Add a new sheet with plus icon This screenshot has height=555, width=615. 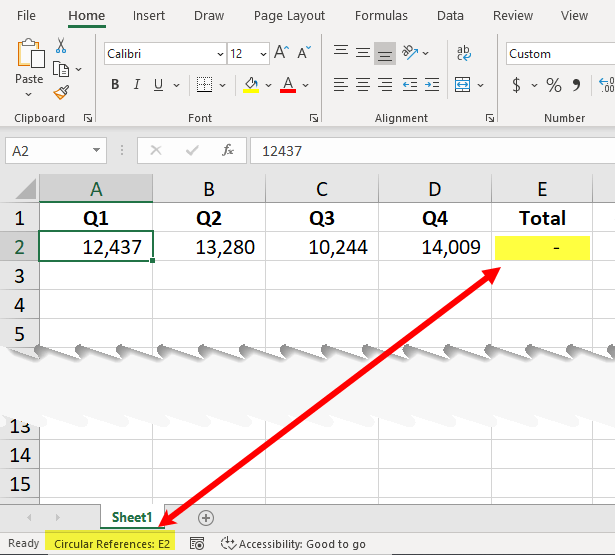[x=206, y=518]
